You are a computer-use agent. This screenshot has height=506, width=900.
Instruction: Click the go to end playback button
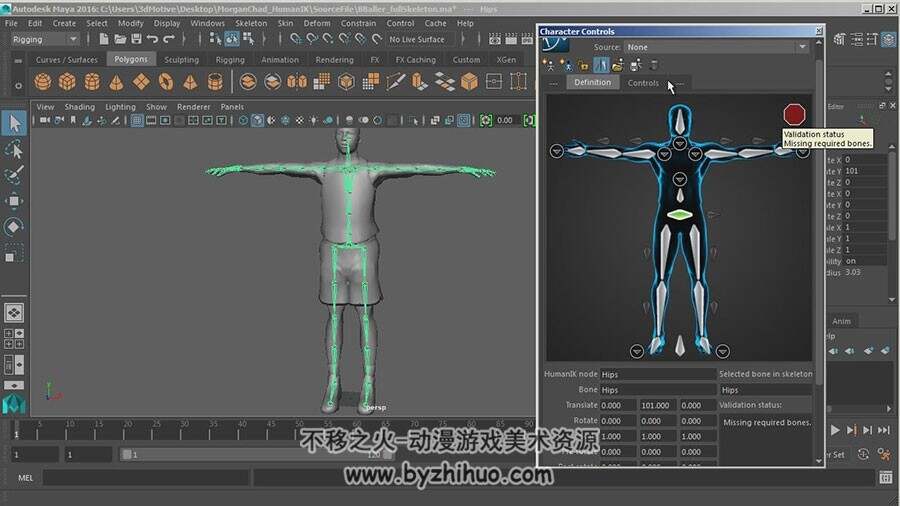click(x=884, y=430)
